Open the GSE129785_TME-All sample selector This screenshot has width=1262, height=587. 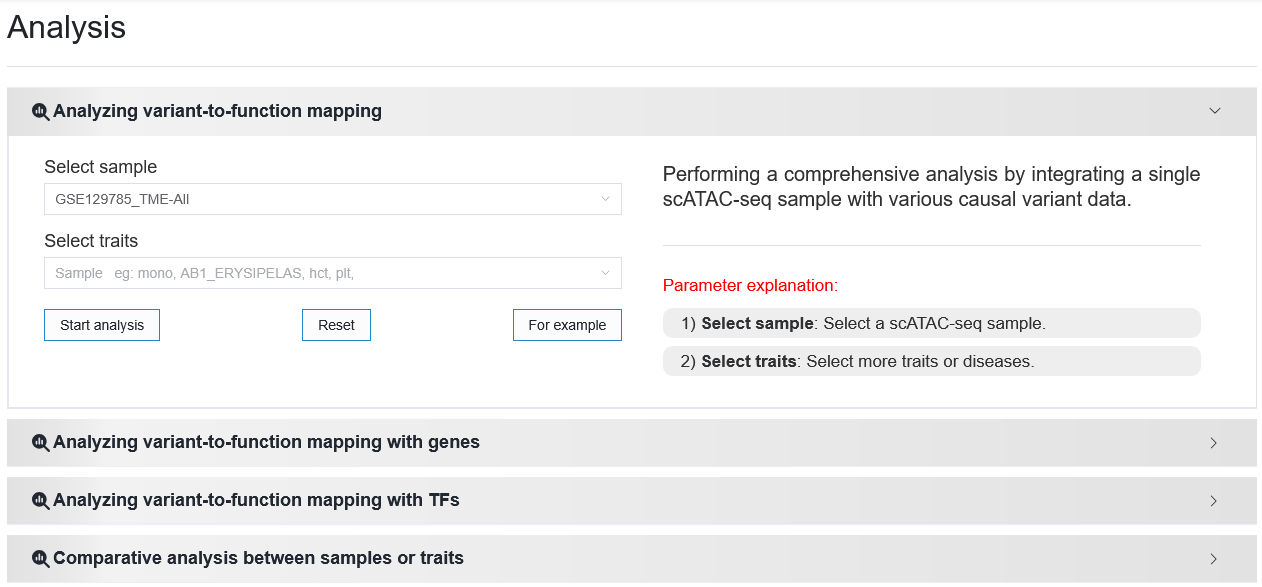coord(333,199)
